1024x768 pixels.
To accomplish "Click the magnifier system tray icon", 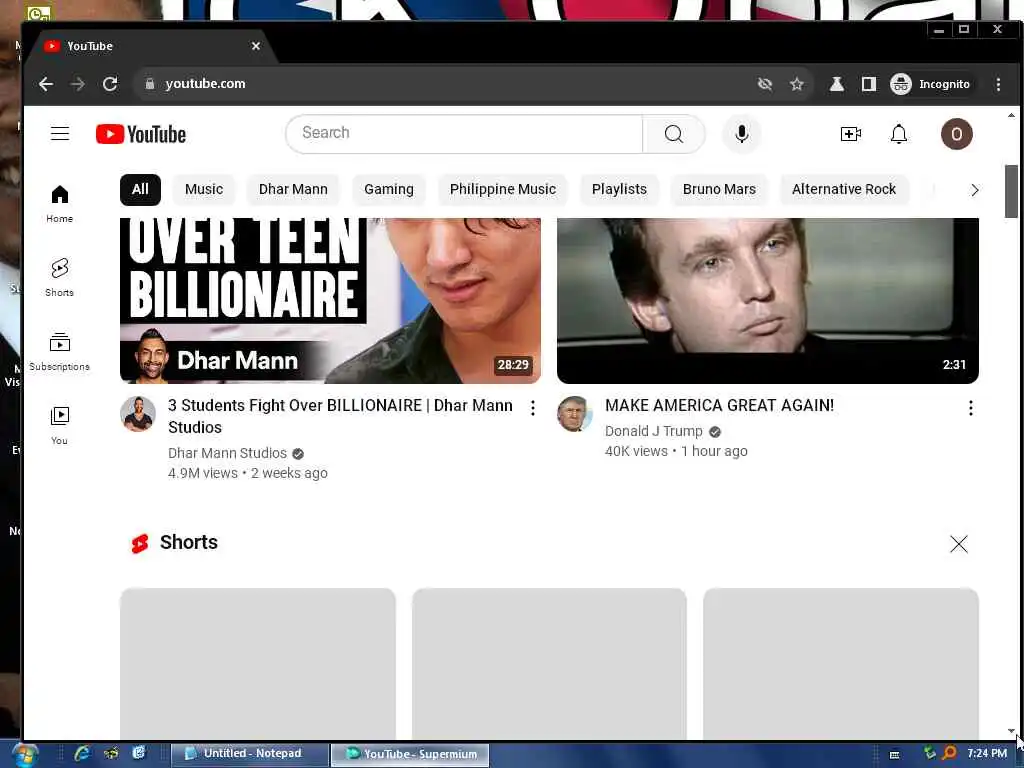I will [x=949, y=754].
